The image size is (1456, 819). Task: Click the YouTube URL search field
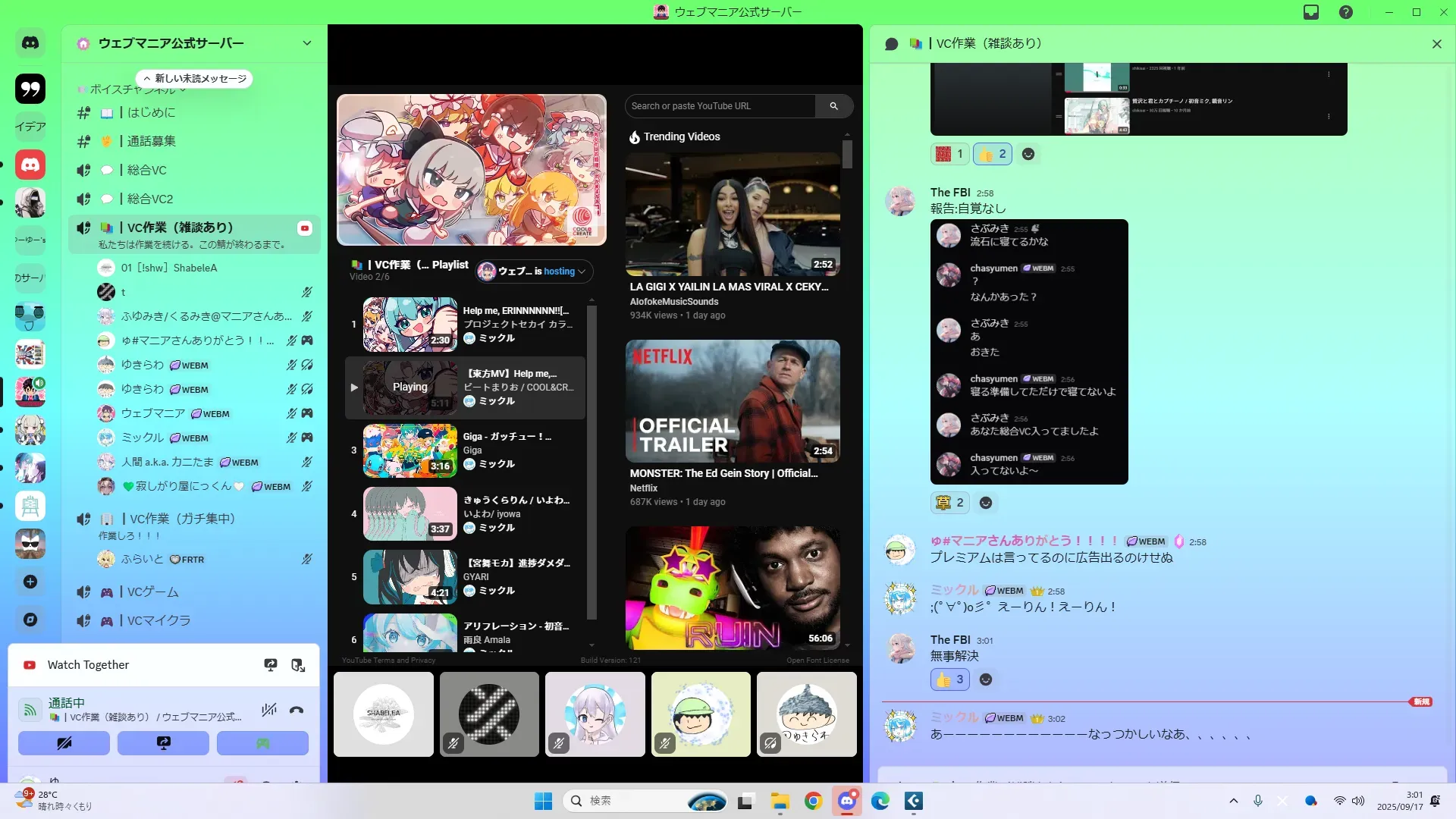click(720, 106)
